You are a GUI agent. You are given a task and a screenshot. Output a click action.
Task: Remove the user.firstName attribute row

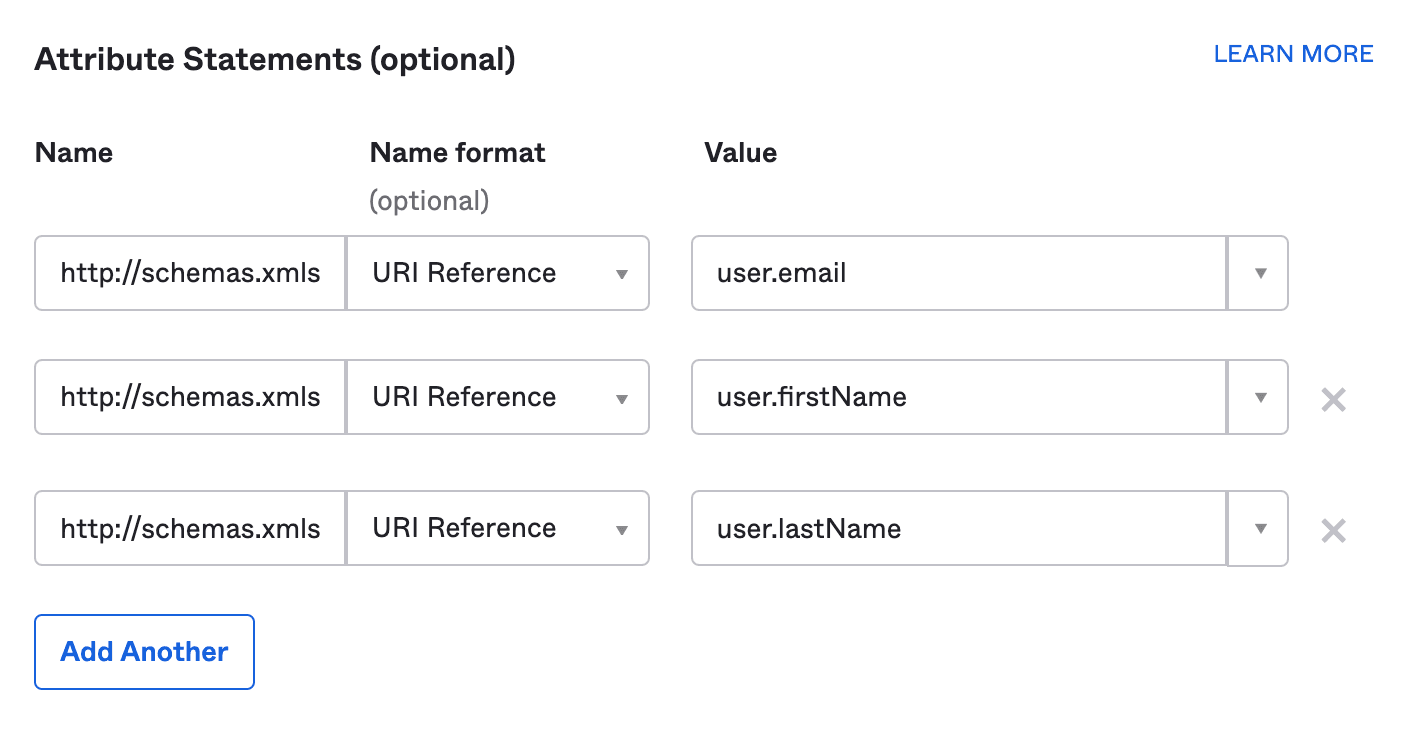coord(1333,400)
